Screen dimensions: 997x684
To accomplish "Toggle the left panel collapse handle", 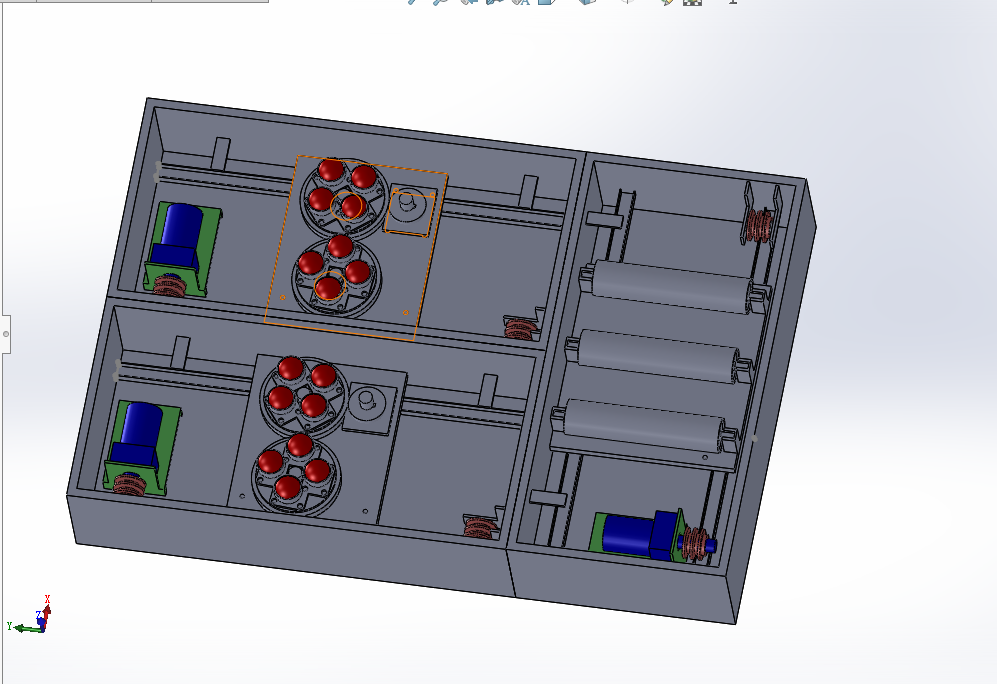I will pyautogui.click(x=6, y=334).
